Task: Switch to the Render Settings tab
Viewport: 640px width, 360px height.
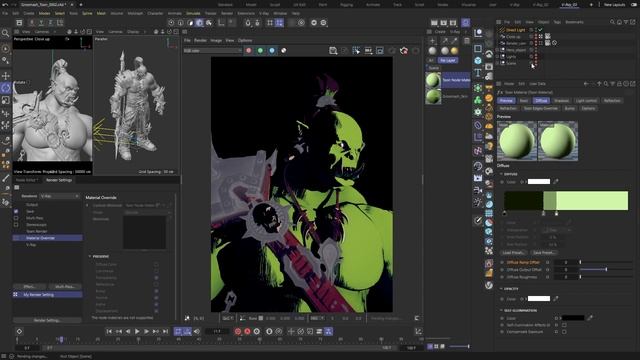Action: (x=59, y=180)
